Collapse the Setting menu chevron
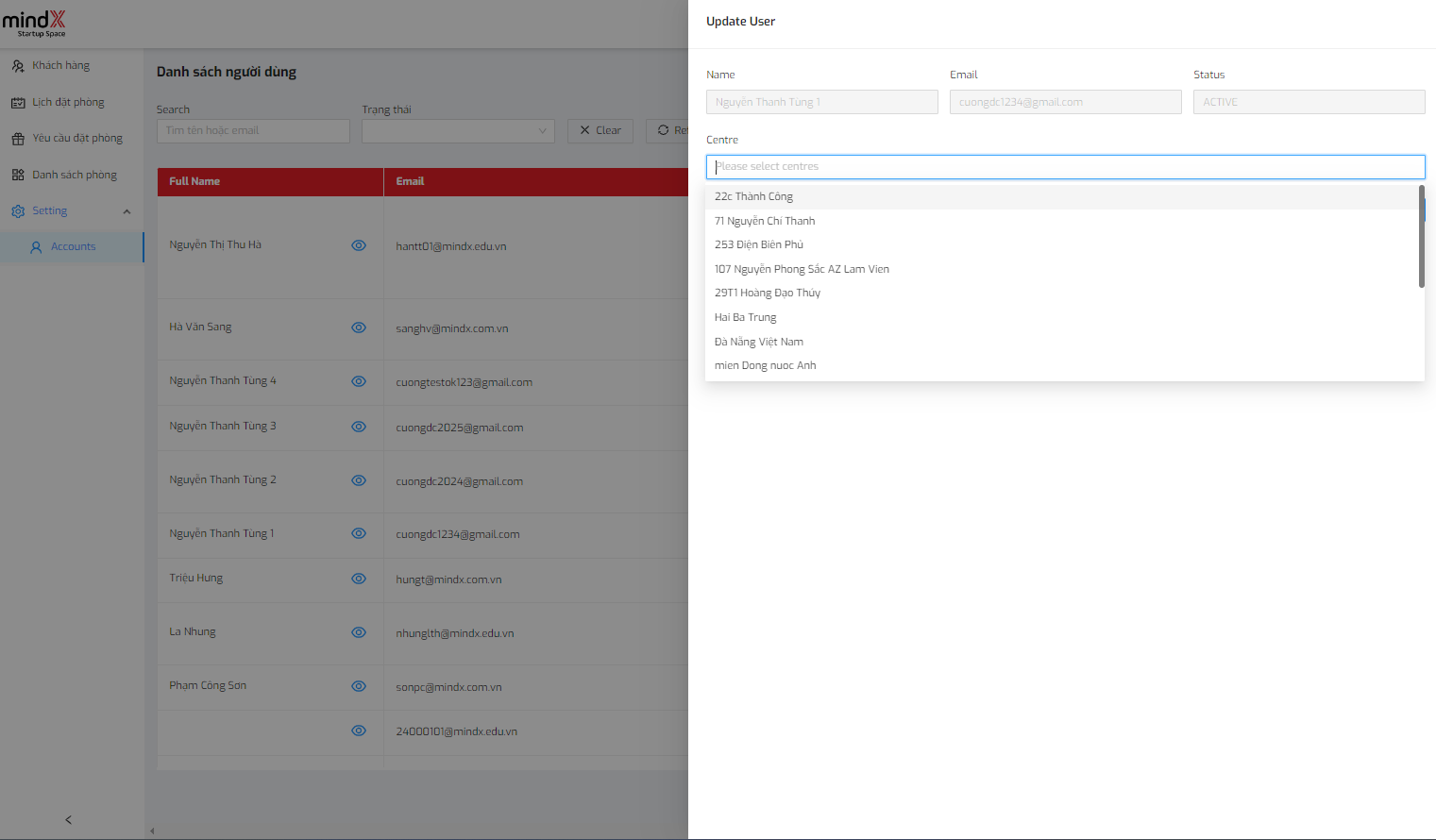The width and height of the screenshot is (1436, 840). [127, 211]
